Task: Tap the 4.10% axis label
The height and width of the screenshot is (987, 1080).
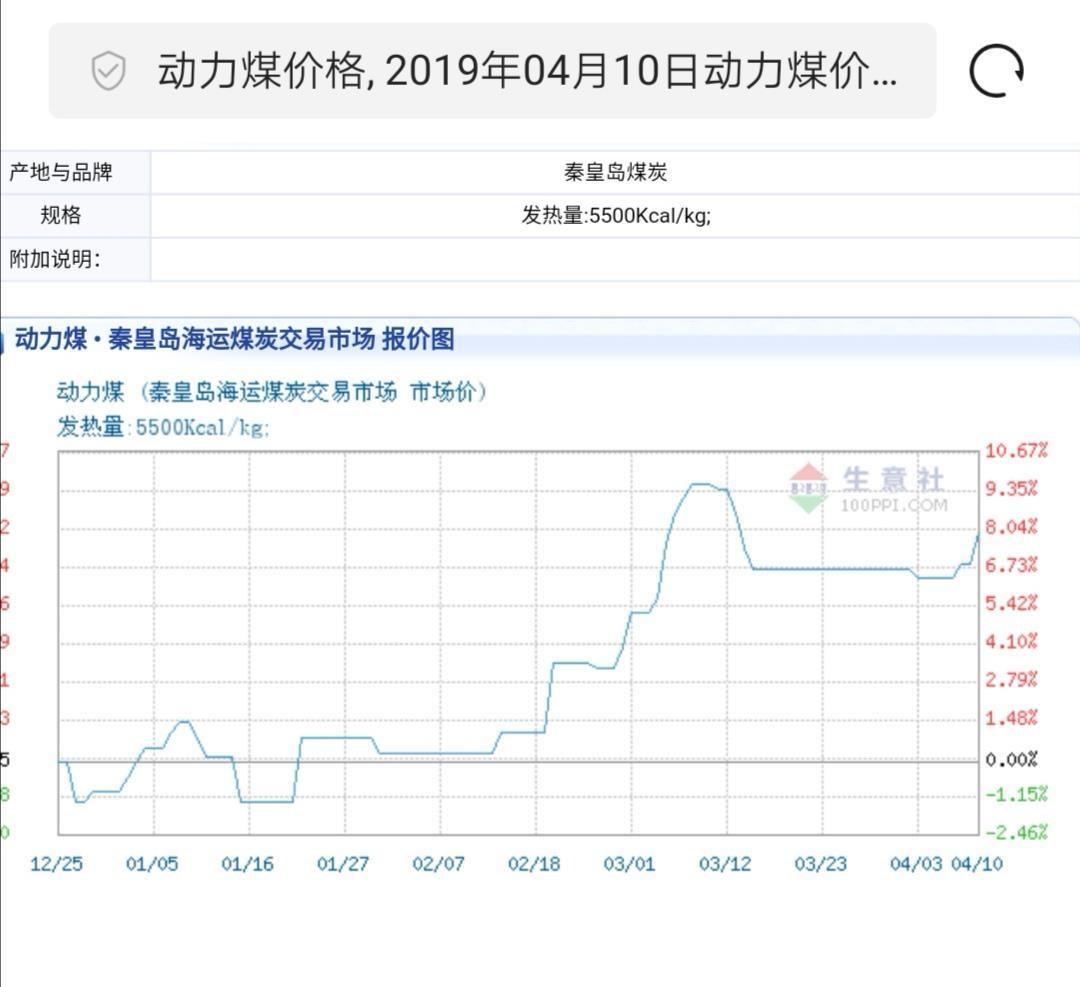Action: click(x=1011, y=642)
